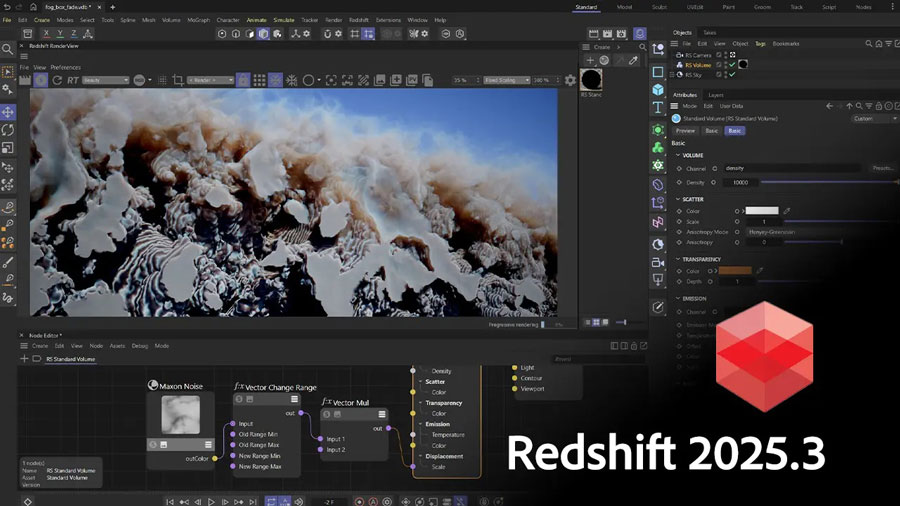The height and width of the screenshot is (506, 900).
Task: Select the crop render region icon
Action: pyautogui.click(x=178, y=80)
